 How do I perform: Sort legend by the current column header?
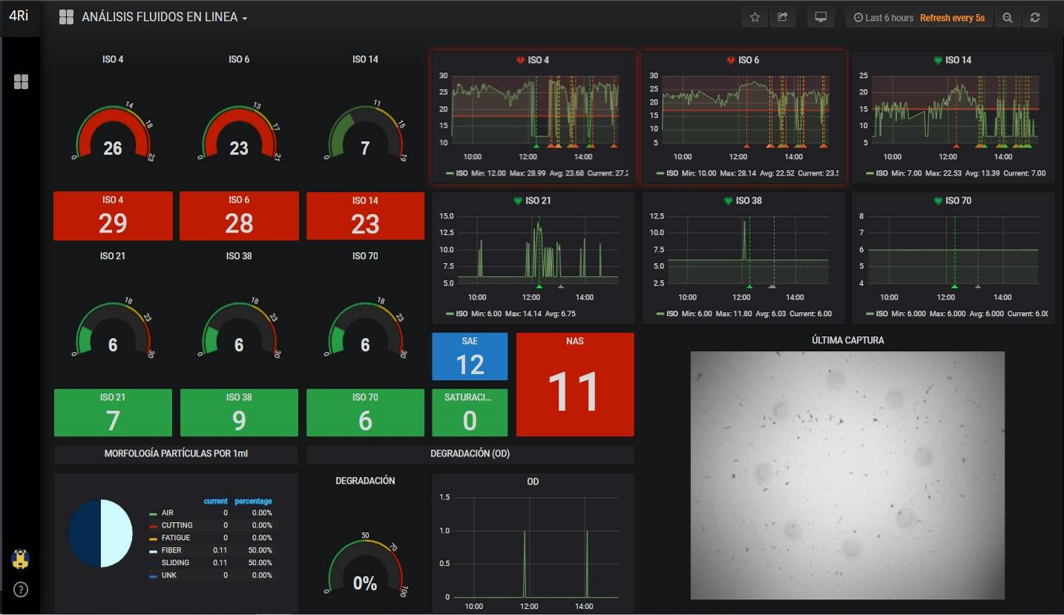(x=215, y=501)
